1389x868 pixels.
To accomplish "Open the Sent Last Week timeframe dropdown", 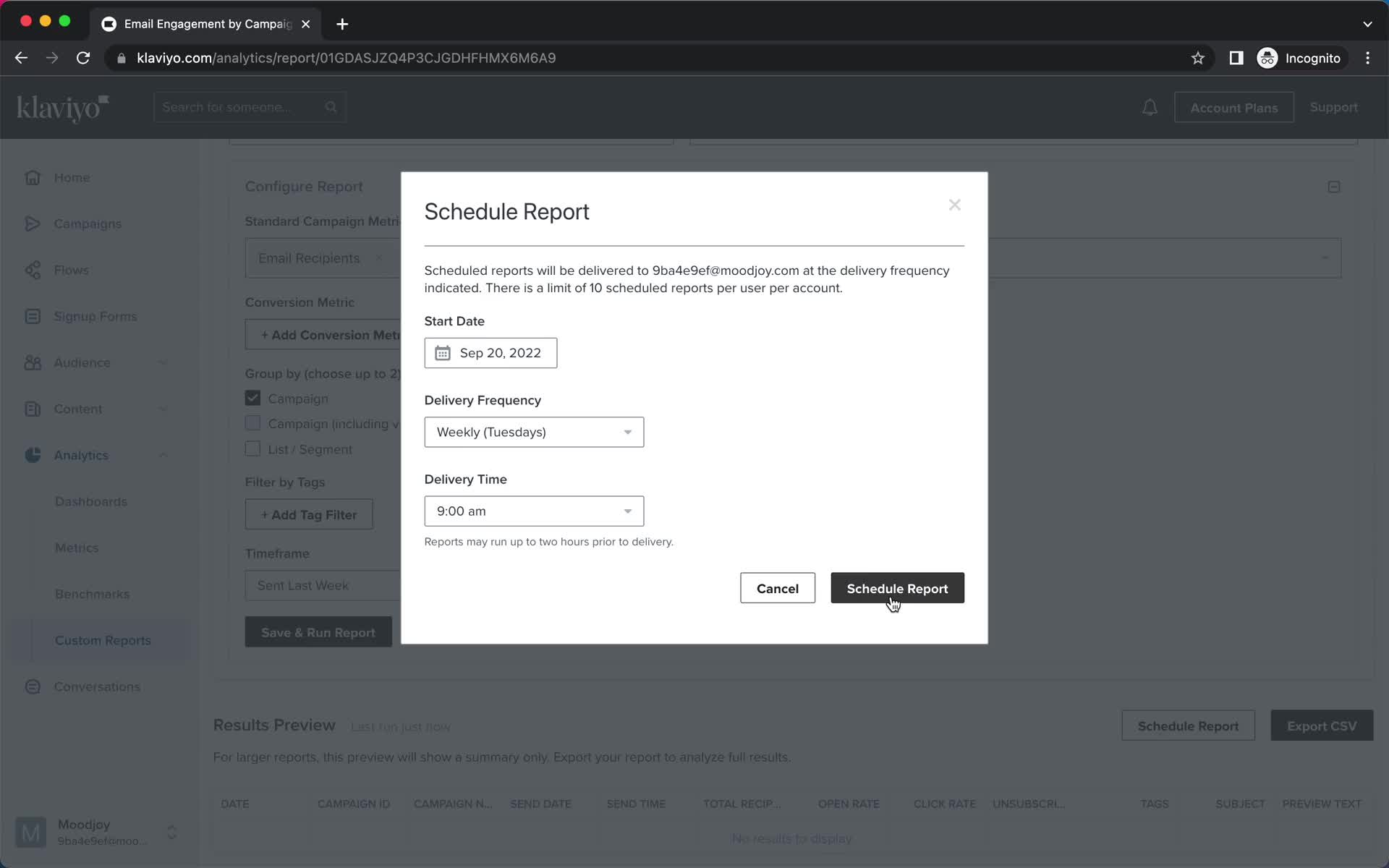I will [x=323, y=585].
